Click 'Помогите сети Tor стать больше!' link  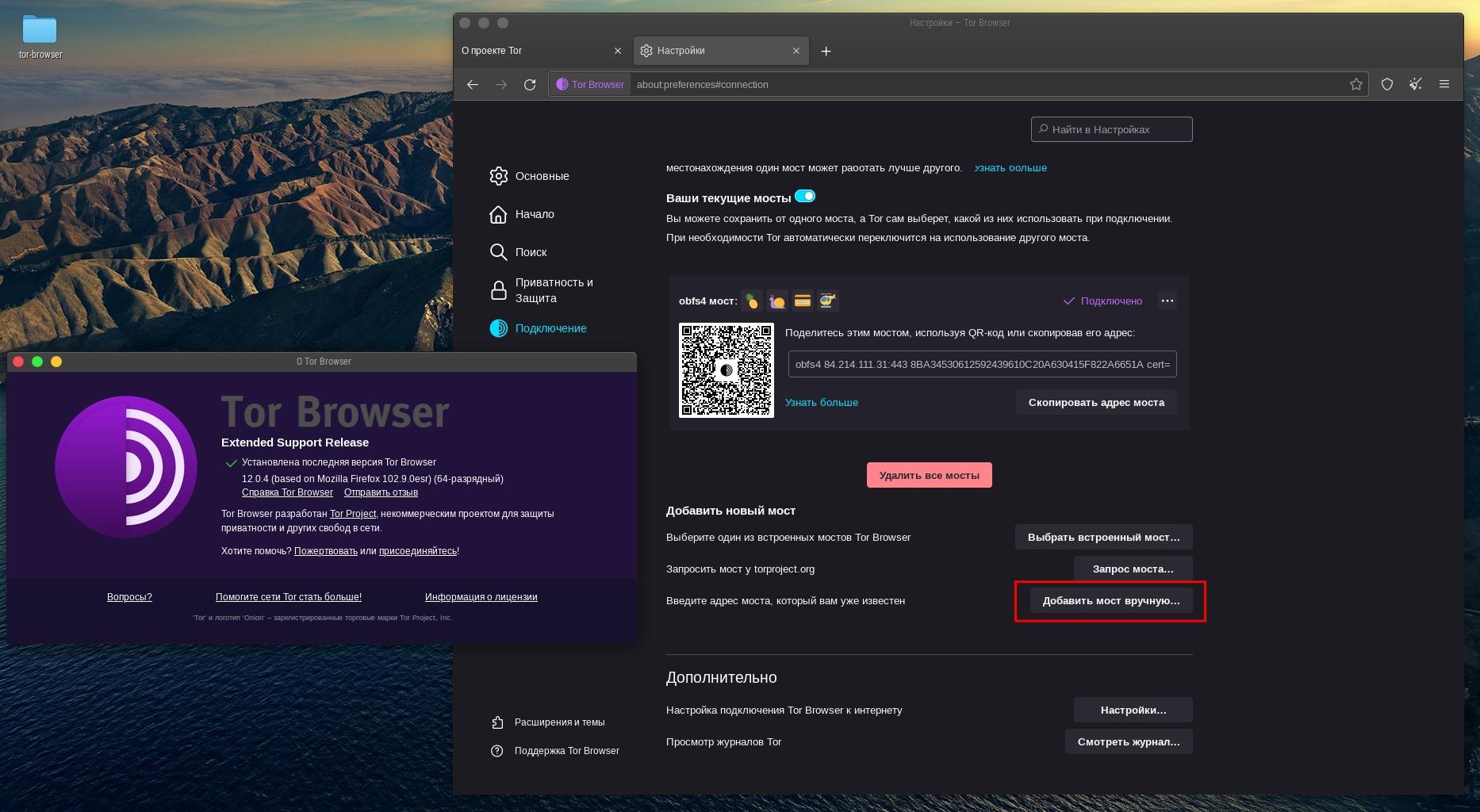[x=289, y=597]
